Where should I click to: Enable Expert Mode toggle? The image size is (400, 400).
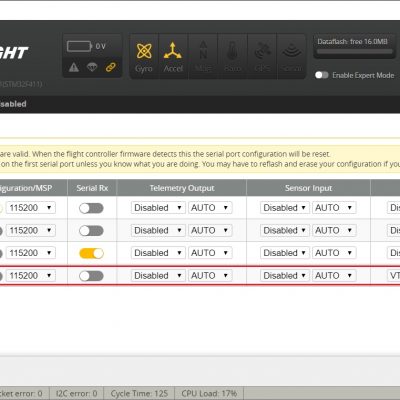[x=322, y=75]
